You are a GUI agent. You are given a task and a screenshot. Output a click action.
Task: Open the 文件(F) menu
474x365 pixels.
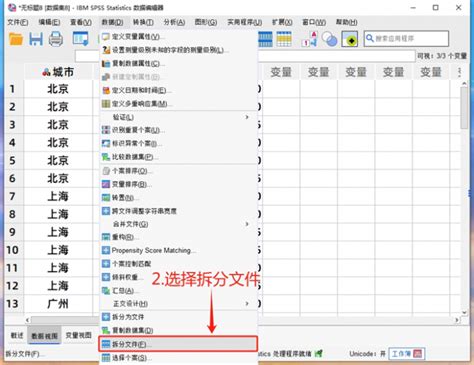pyautogui.click(x=18, y=22)
